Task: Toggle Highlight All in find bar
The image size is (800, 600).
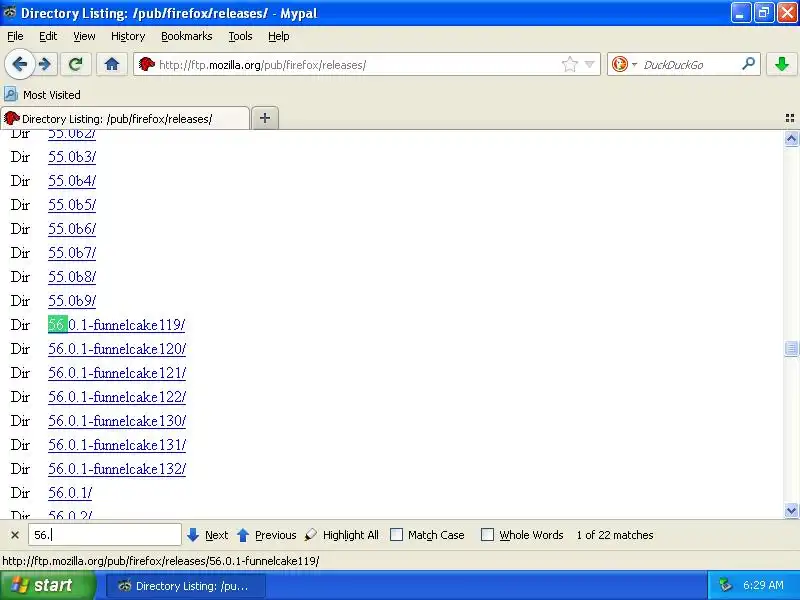Action: 341,535
